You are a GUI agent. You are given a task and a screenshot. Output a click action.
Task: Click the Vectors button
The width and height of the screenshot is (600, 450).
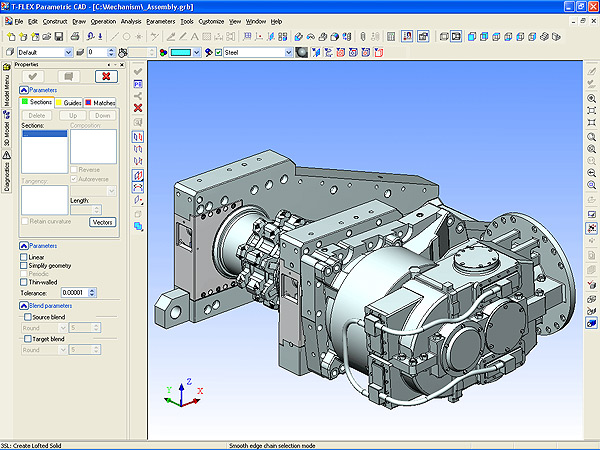(x=102, y=222)
